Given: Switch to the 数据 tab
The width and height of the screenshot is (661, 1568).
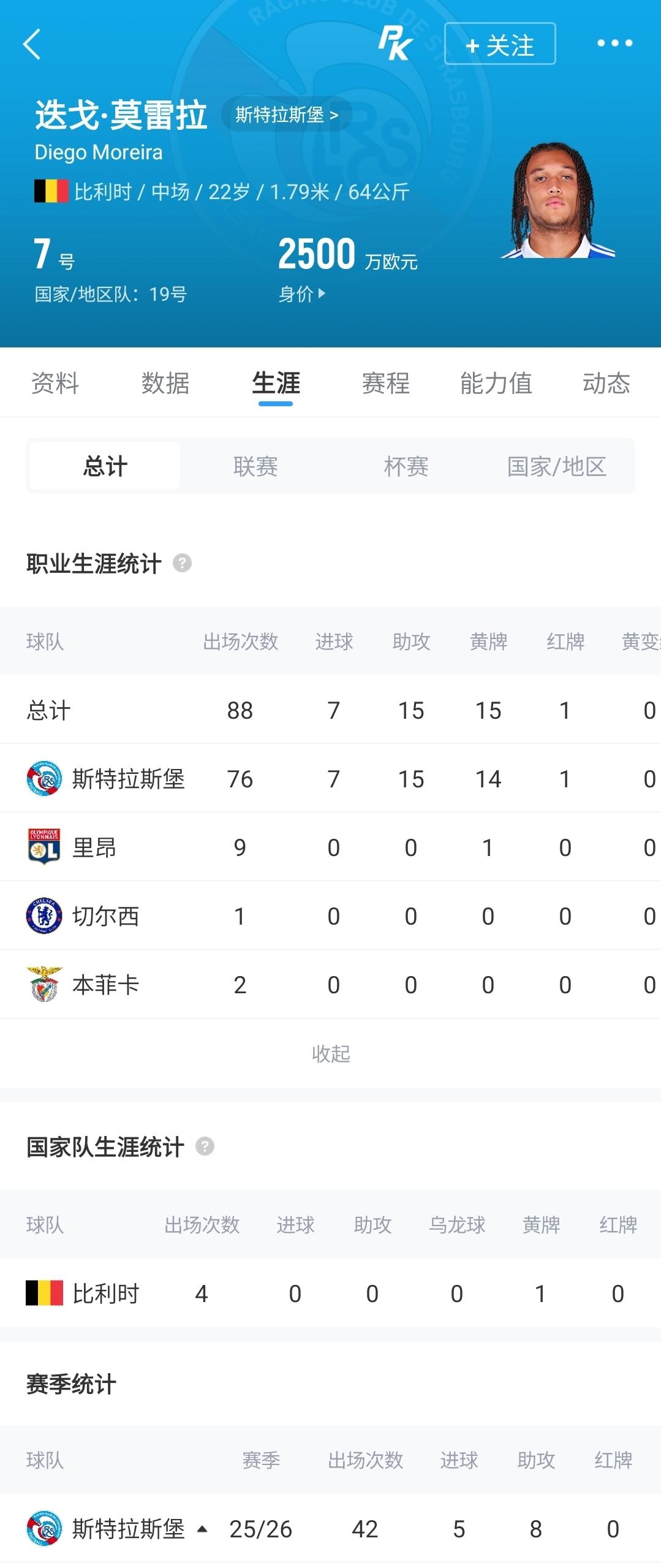Looking at the screenshot, I should pyautogui.click(x=165, y=383).
